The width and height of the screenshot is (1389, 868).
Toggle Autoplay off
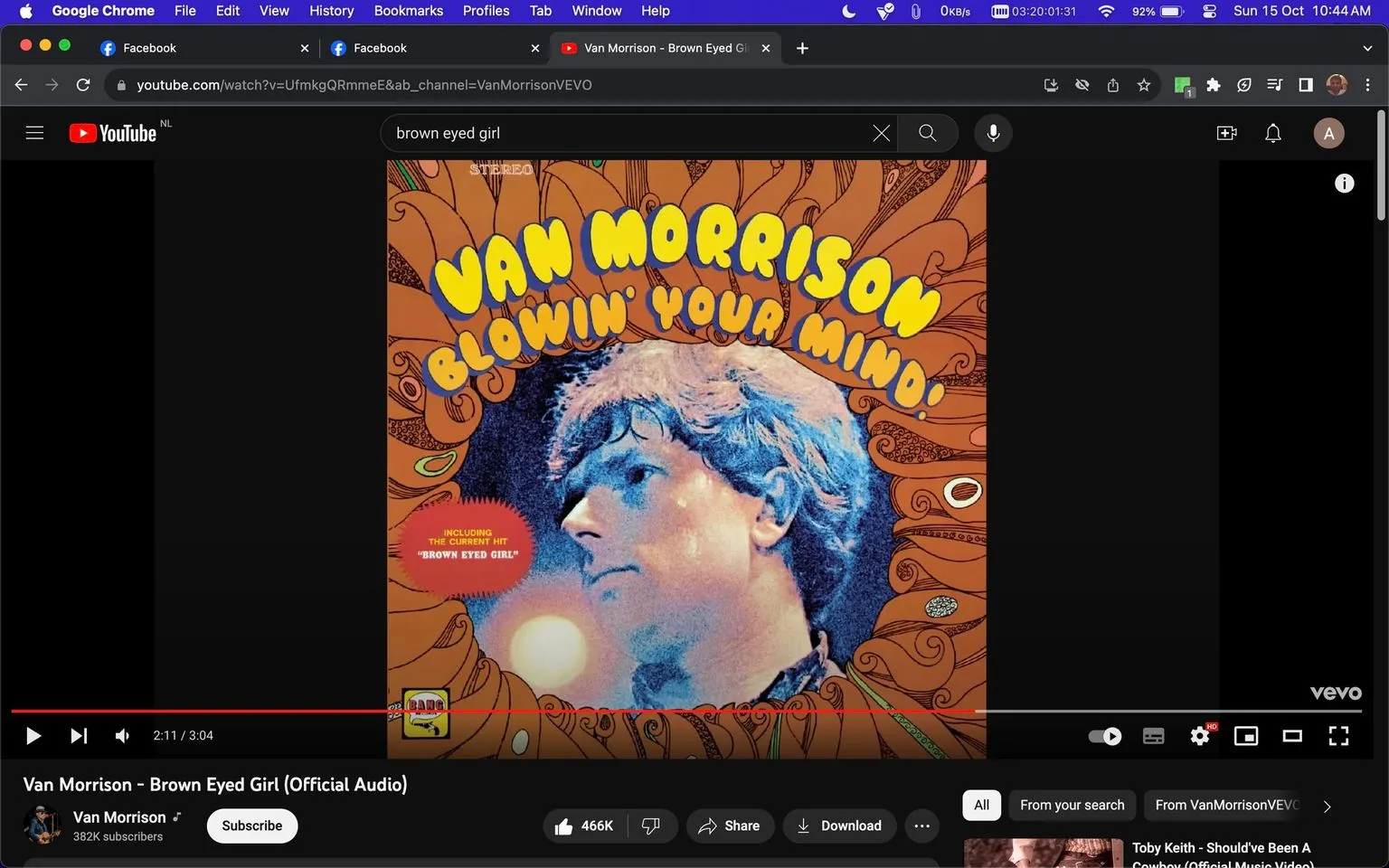click(1104, 735)
